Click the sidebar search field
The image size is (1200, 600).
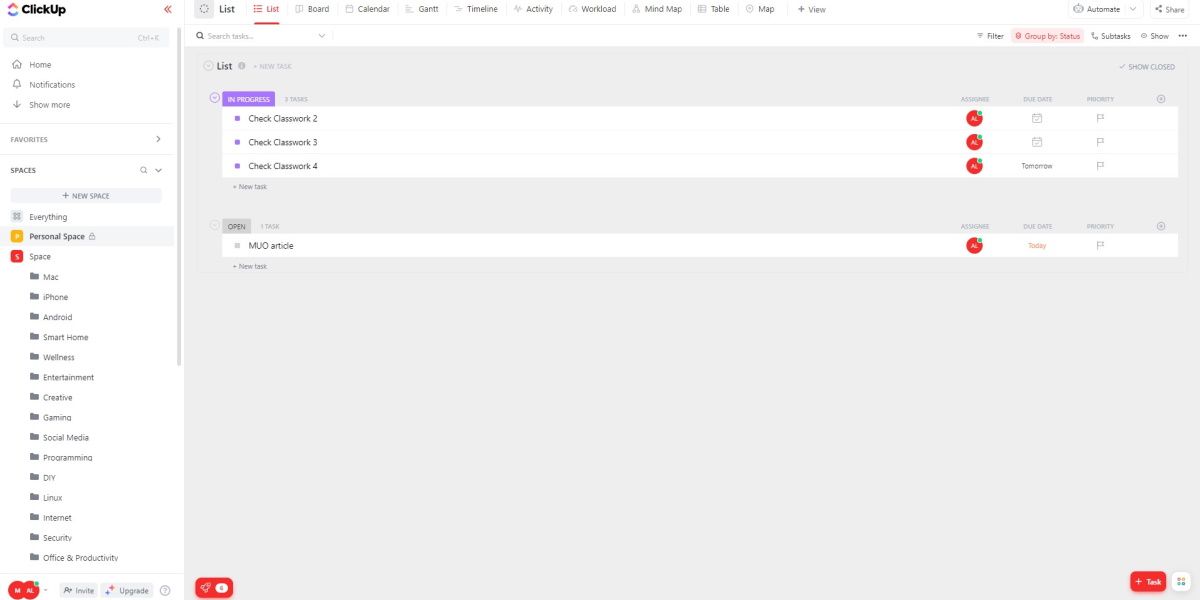pyautogui.click(x=85, y=38)
